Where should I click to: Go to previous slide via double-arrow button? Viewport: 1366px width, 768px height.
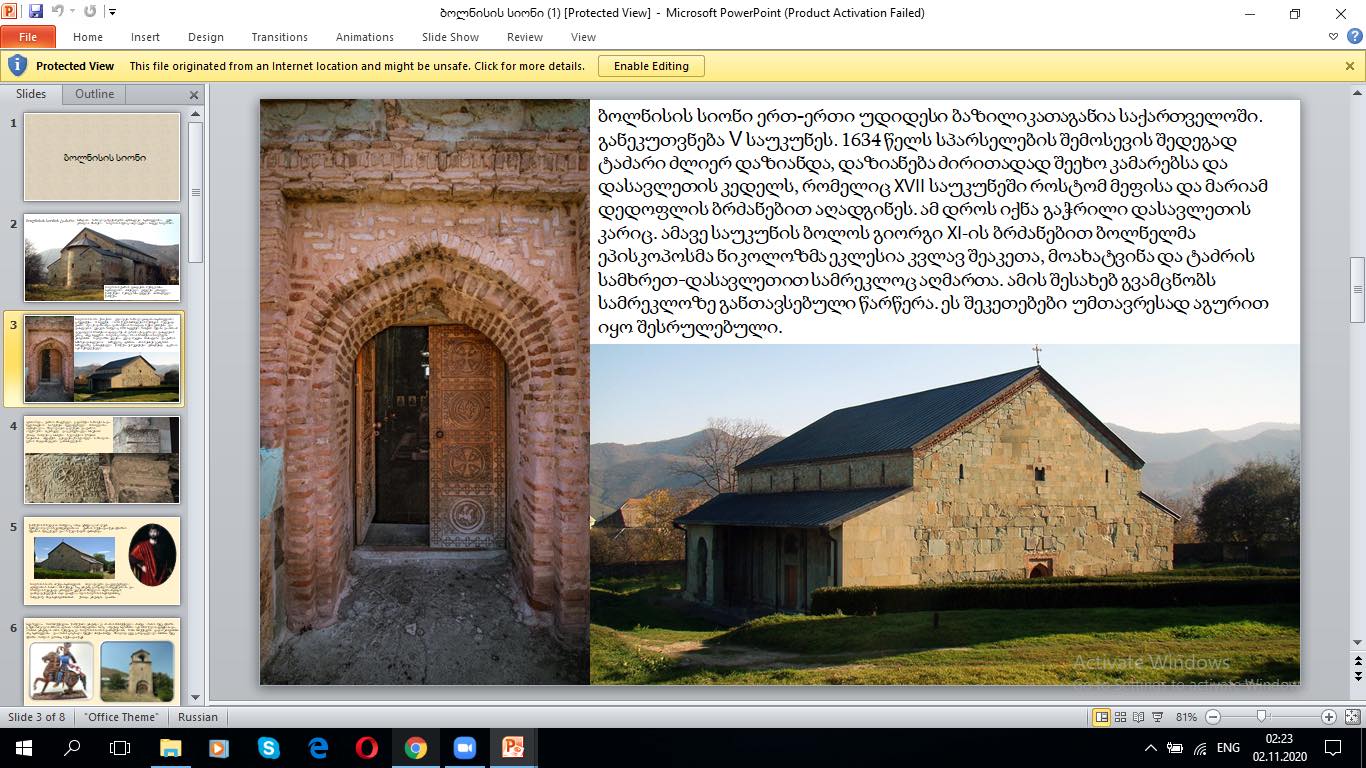click(x=1357, y=661)
